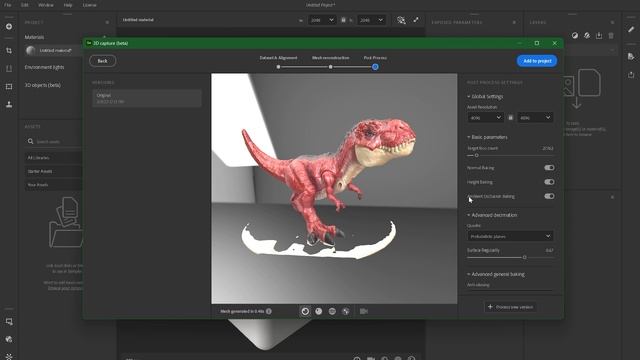
Task: Open the File menu
Action: coord(7,5)
